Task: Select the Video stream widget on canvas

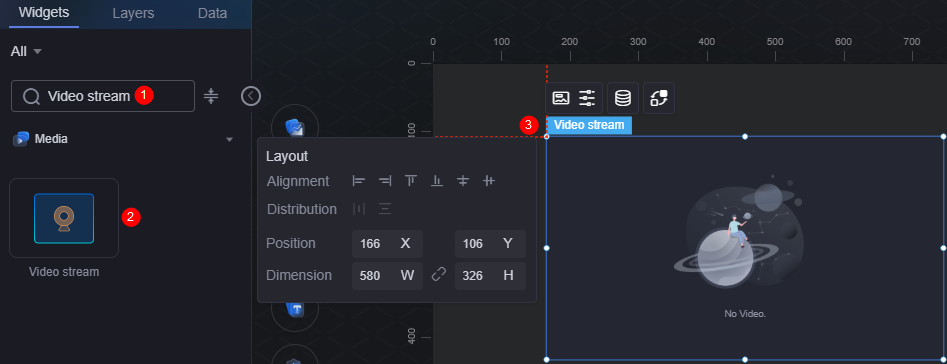Action: pyautogui.click(x=745, y=248)
